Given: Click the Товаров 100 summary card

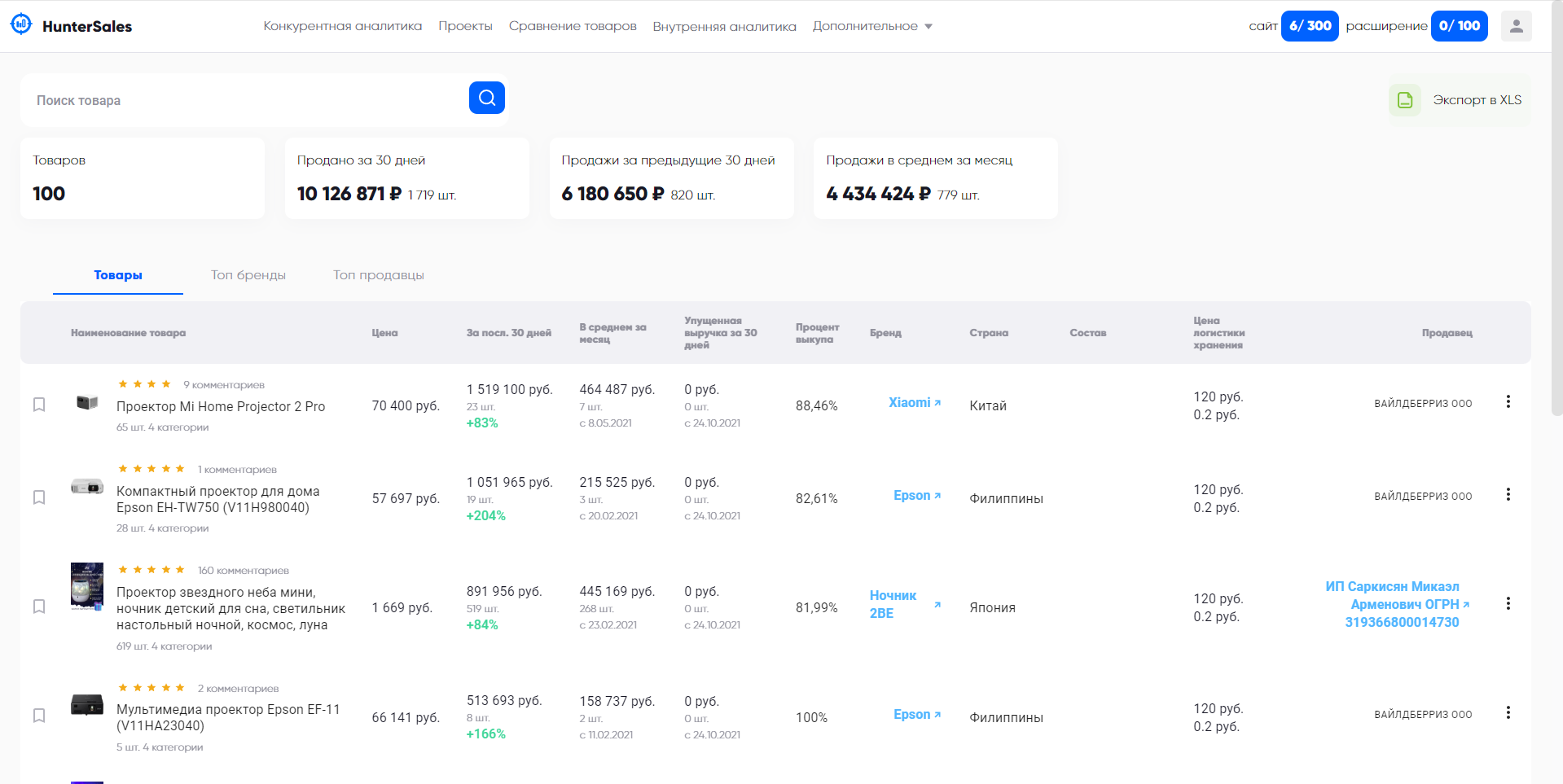Looking at the screenshot, I should (143, 178).
